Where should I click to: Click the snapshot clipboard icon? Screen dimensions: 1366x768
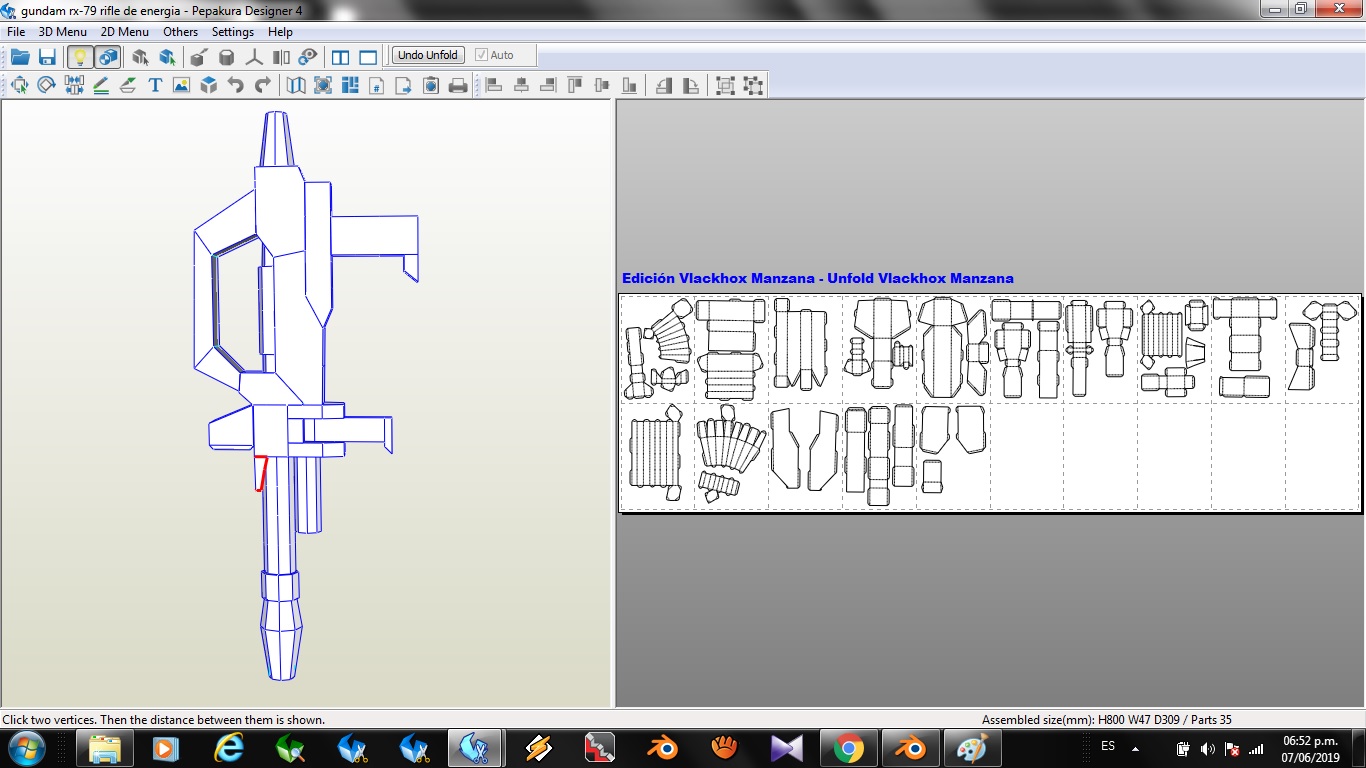coord(431,85)
